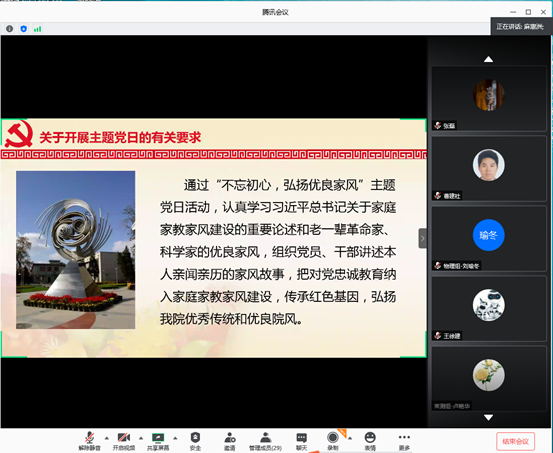Image resolution: width=553 pixels, height=453 pixels.
Task: Open the 邀请 invite icon
Action: point(230,441)
